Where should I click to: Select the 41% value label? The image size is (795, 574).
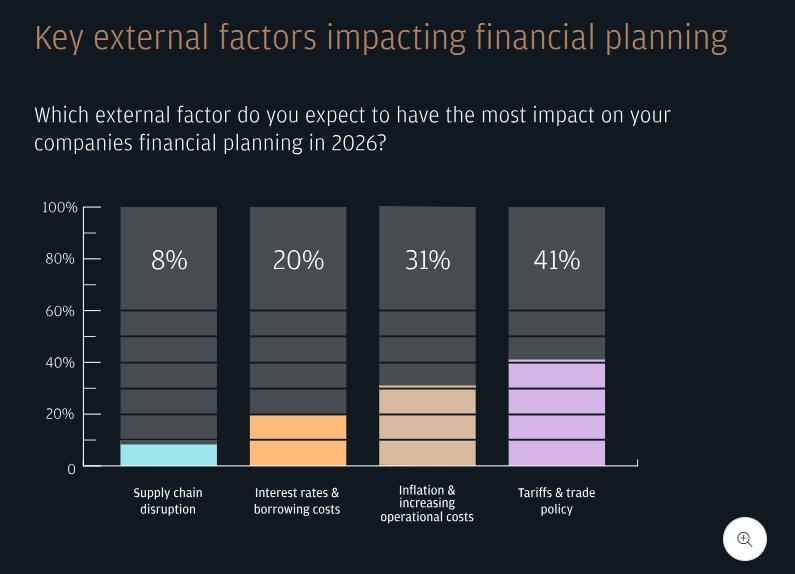pos(557,260)
